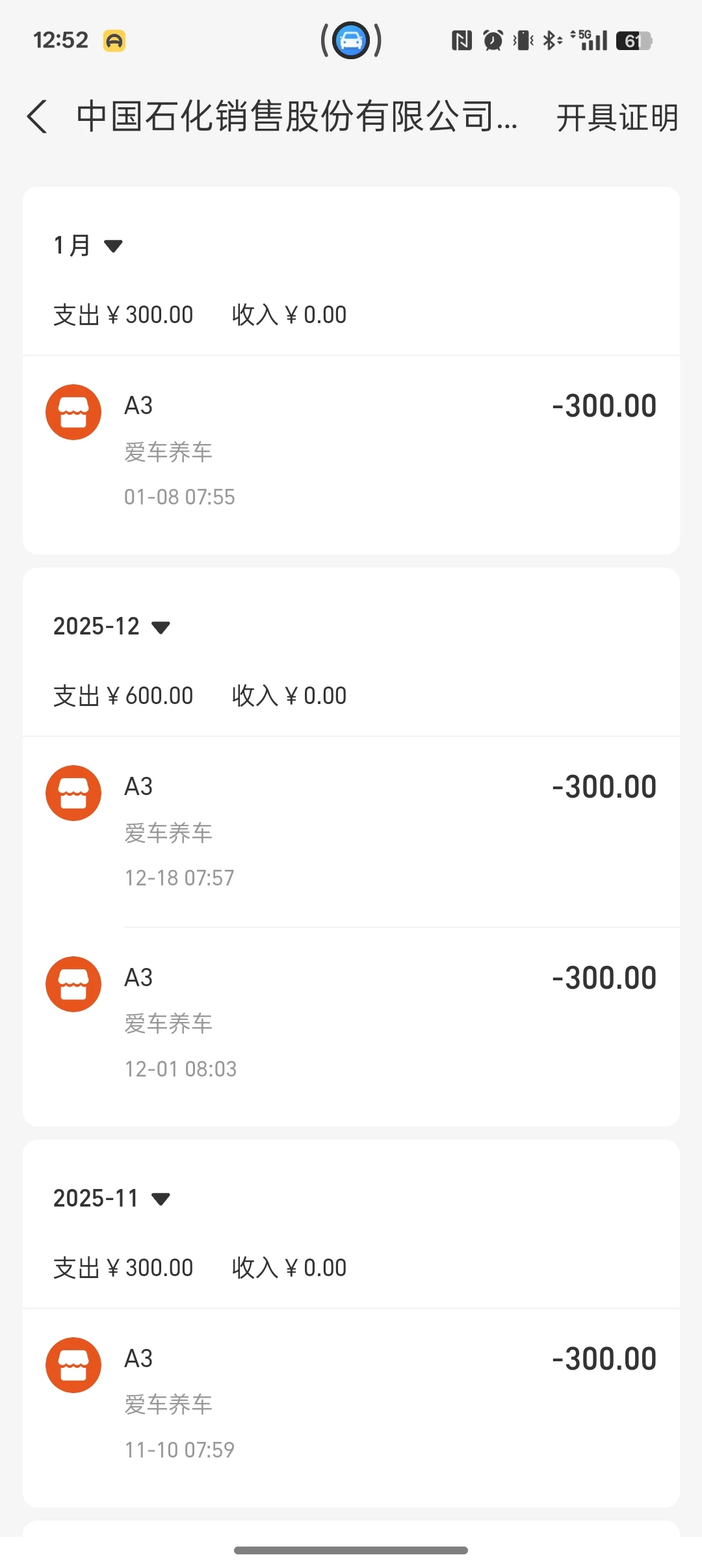Tap merchant icon for 11-10 07:59 transaction
Image resolution: width=702 pixels, height=1568 pixels.
pos(73,1365)
